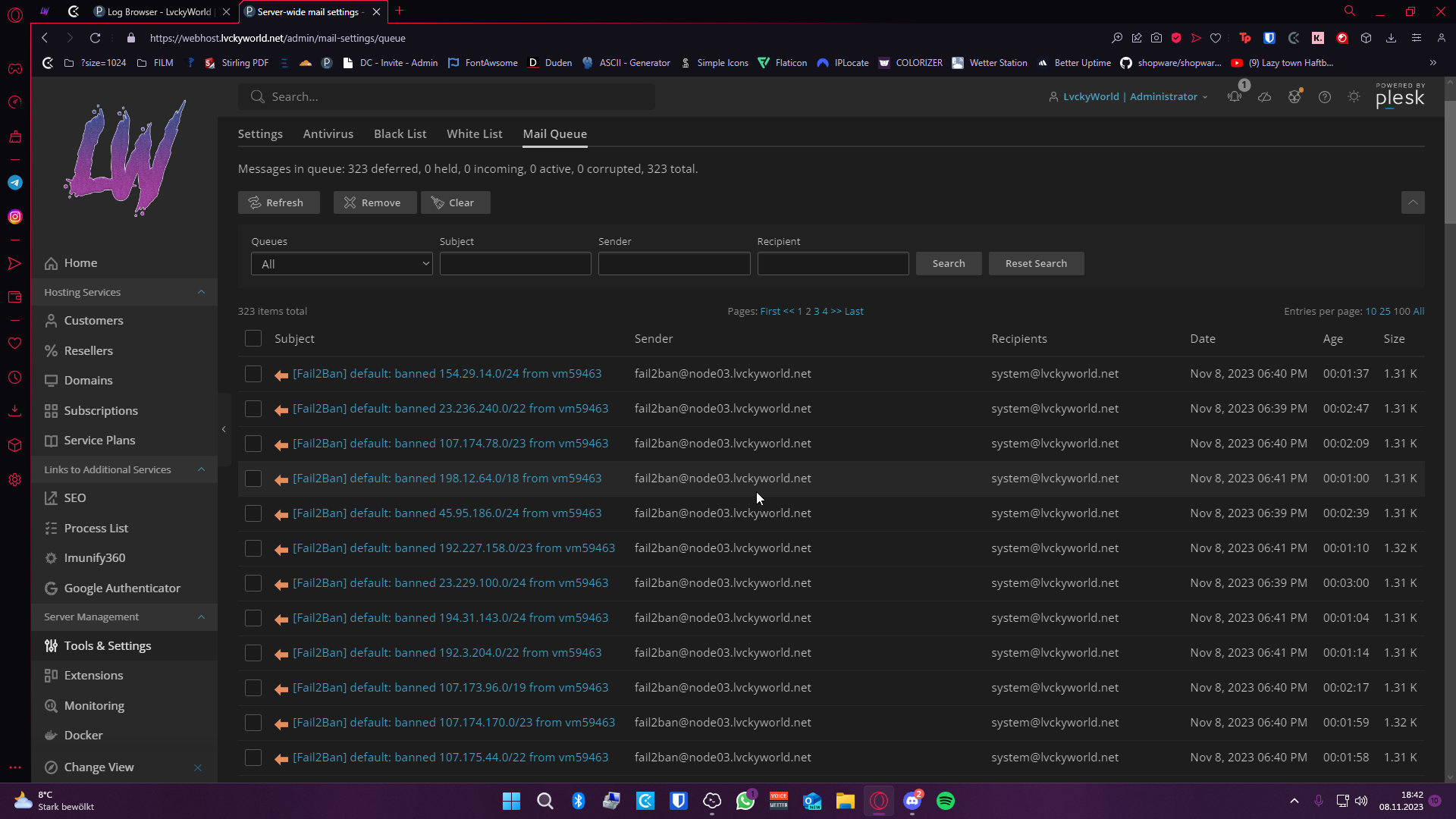
Task: Tick checkbox for banned 154.29.14.0/24 message
Action: coord(253,374)
